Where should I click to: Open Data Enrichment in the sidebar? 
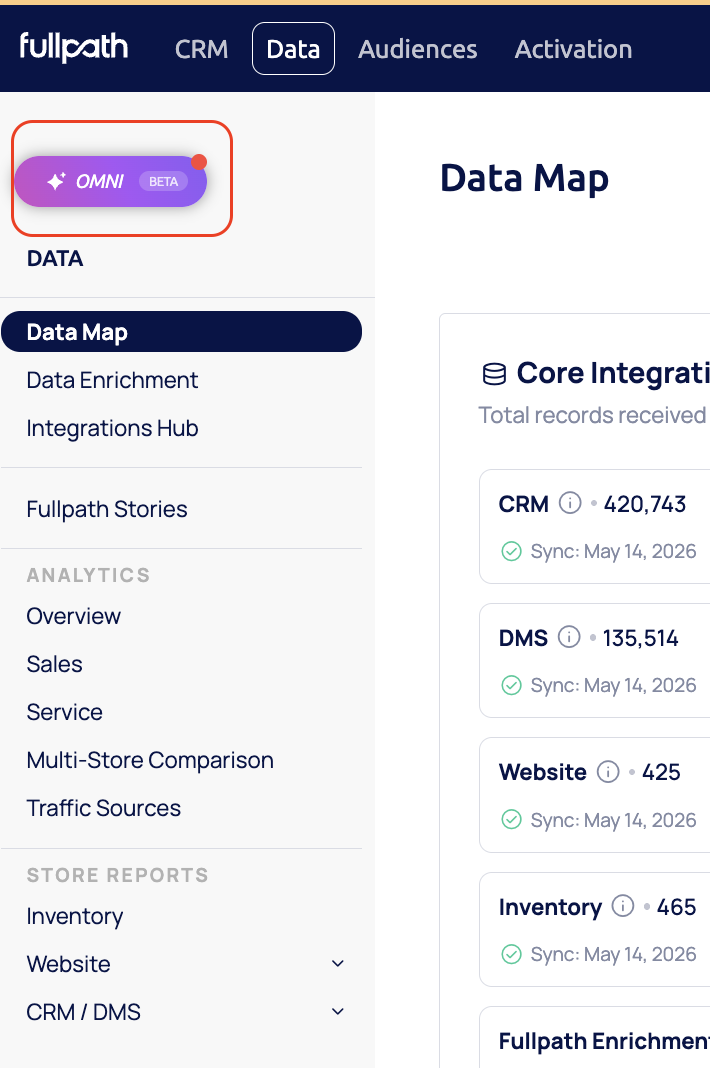(x=112, y=380)
